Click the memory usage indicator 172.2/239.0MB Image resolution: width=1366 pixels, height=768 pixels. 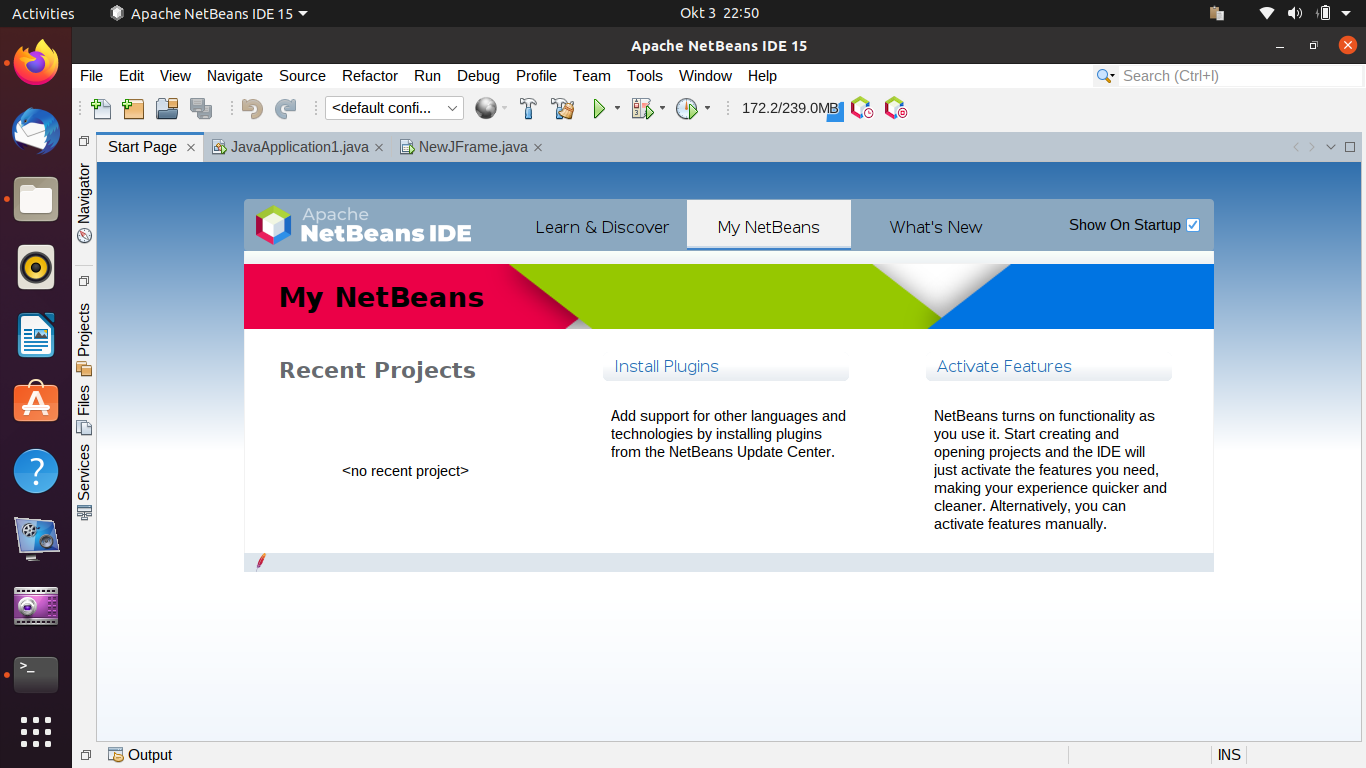[792, 108]
